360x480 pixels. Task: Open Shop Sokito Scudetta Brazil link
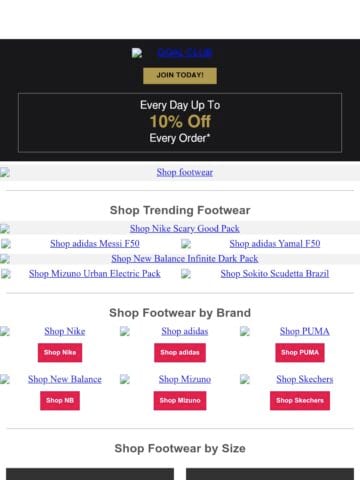point(275,274)
